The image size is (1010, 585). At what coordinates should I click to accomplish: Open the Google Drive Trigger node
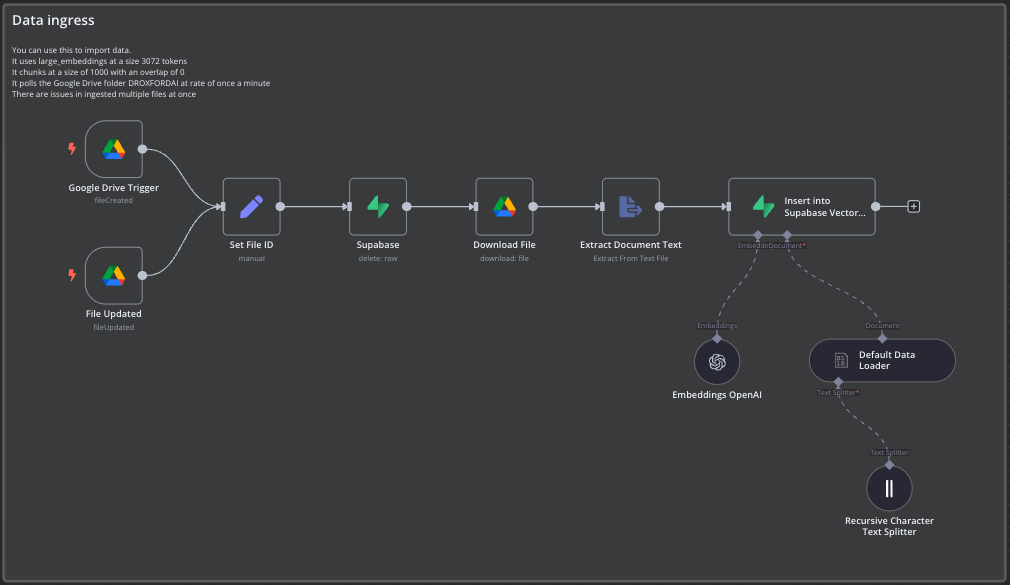pyautogui.click(x=113, y=149)
